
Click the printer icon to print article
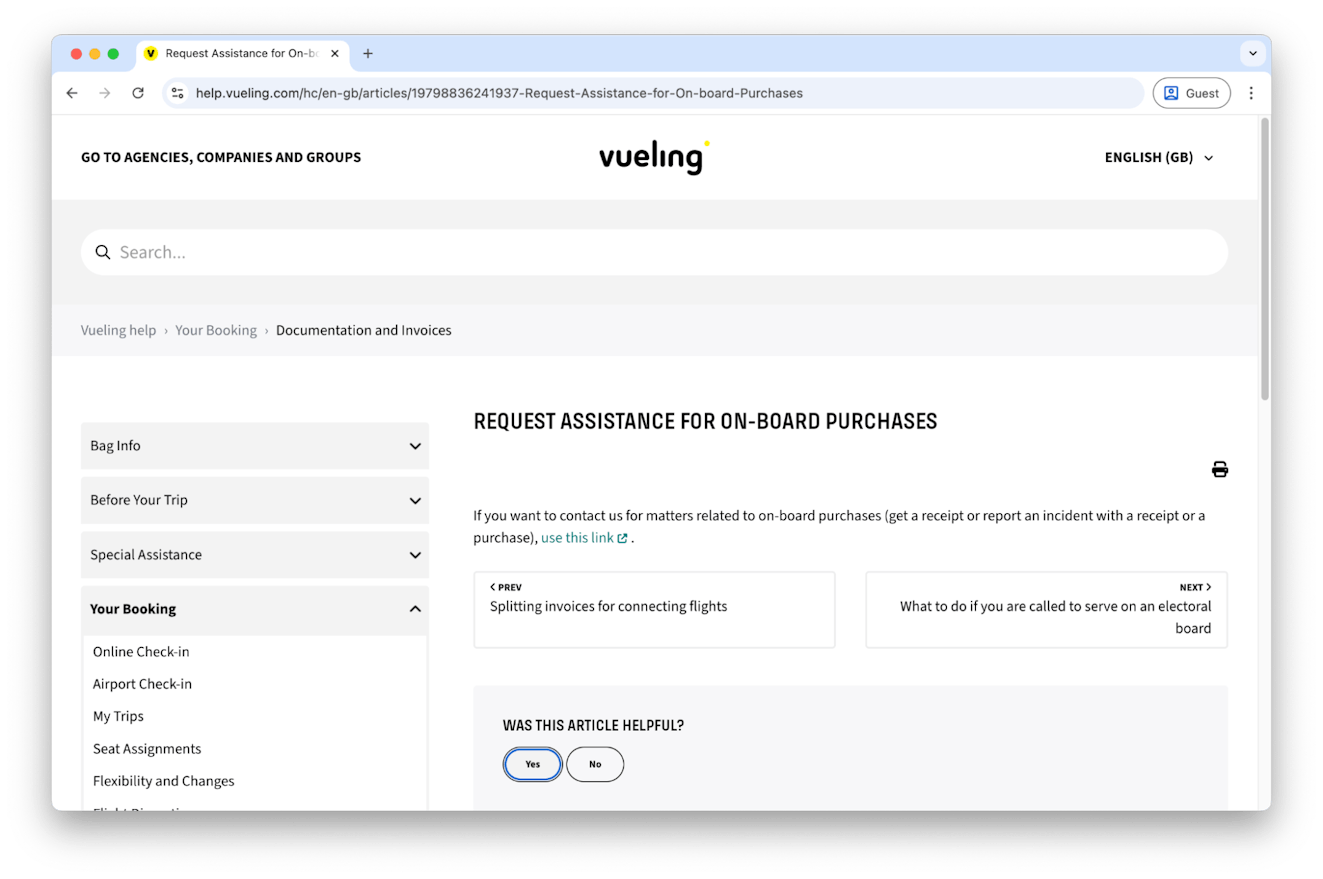click(x=1219, y=469)
